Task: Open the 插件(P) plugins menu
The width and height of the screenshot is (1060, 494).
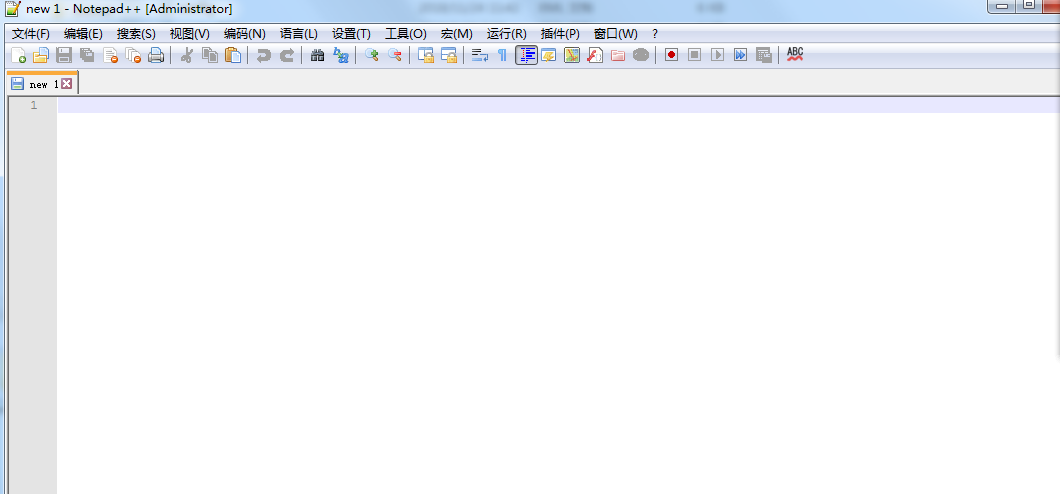Action: click(x=560, y=34)
